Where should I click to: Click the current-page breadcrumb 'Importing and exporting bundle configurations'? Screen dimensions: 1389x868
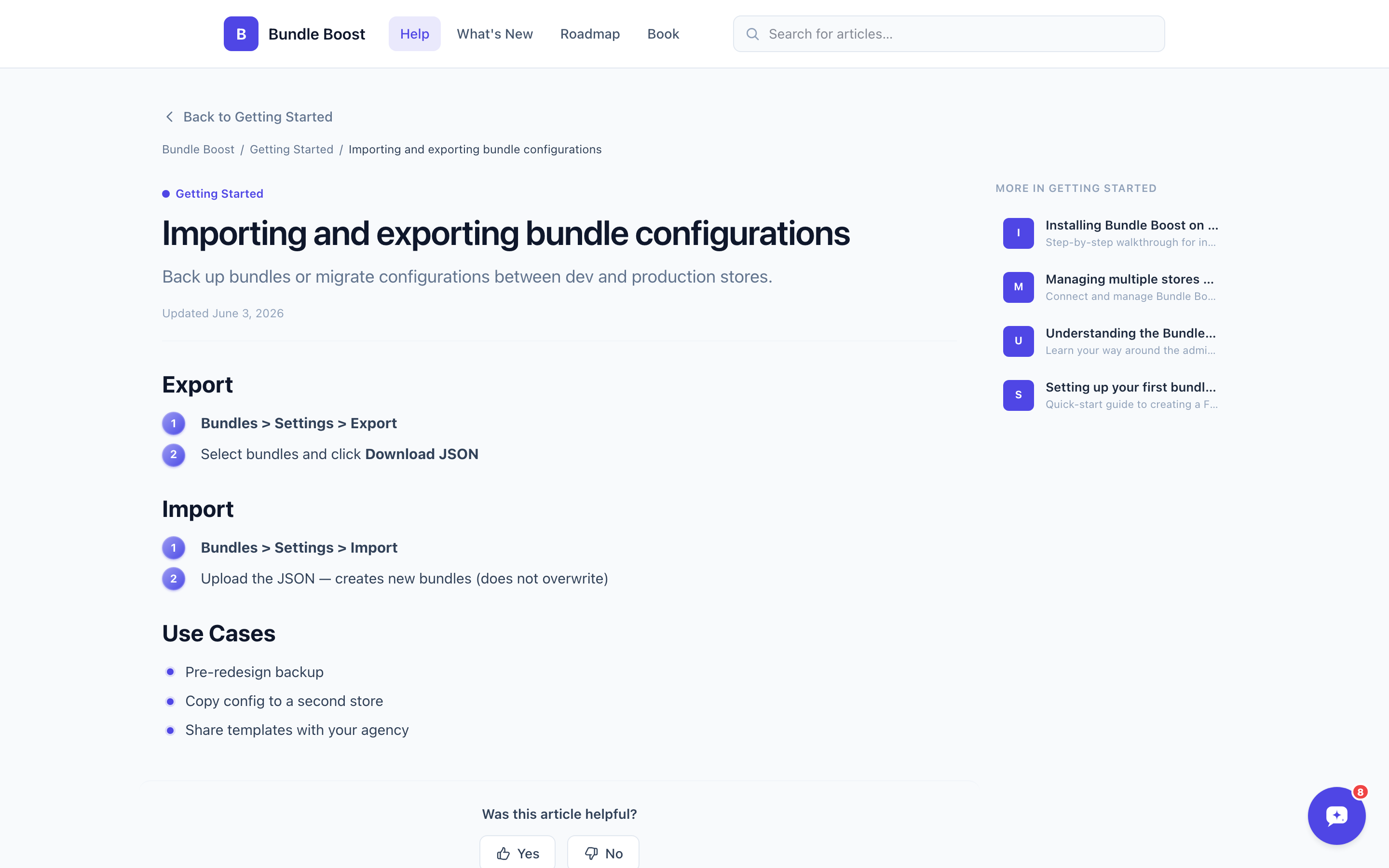(x=475, y=149)
